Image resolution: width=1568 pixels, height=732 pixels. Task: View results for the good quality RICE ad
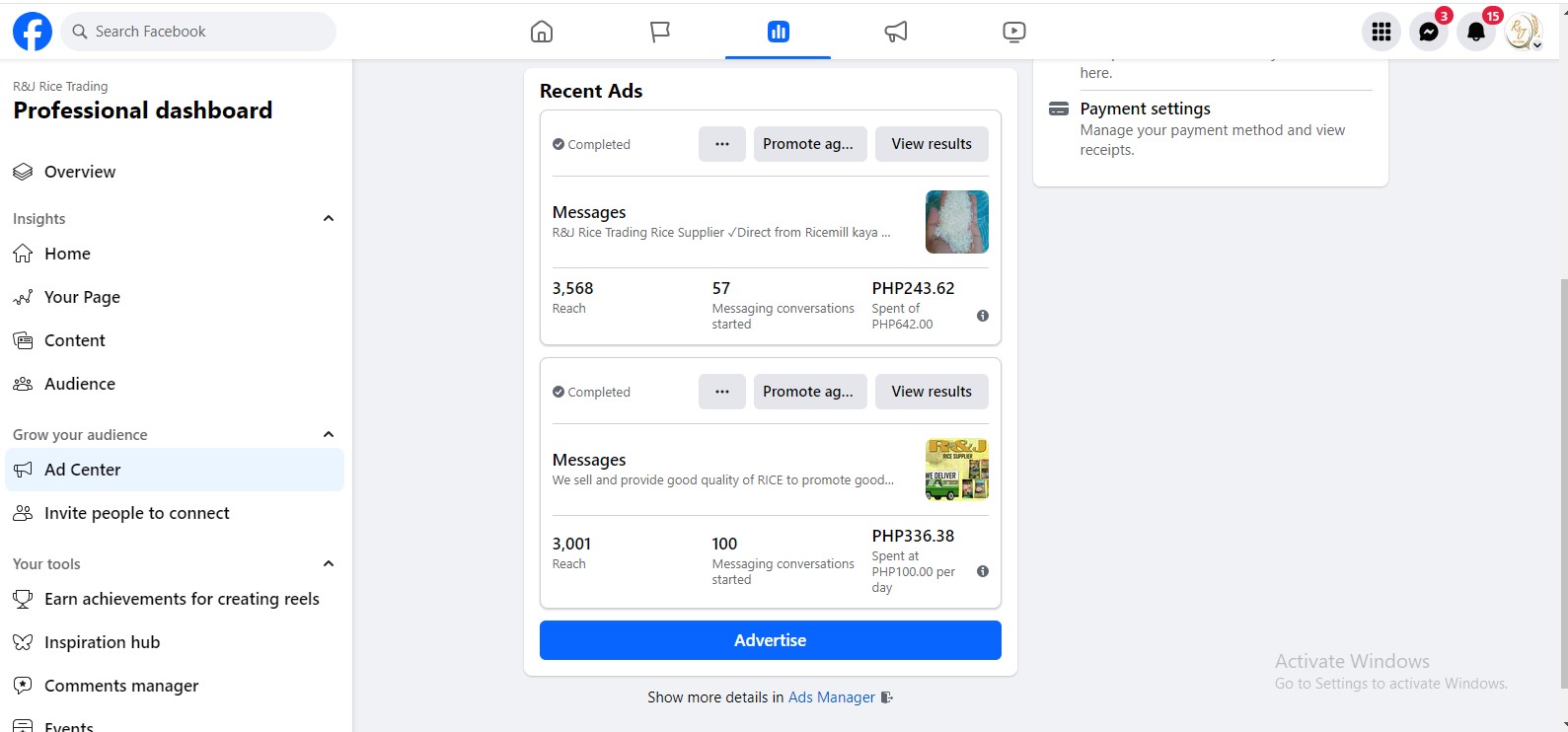pos(932,392)
